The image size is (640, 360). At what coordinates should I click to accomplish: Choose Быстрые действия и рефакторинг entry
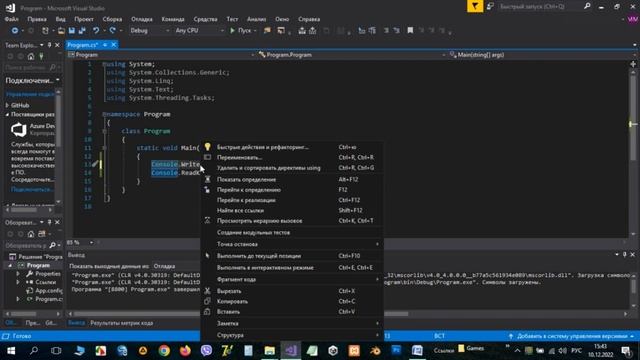pyautogui.click(x=292, y=147)
